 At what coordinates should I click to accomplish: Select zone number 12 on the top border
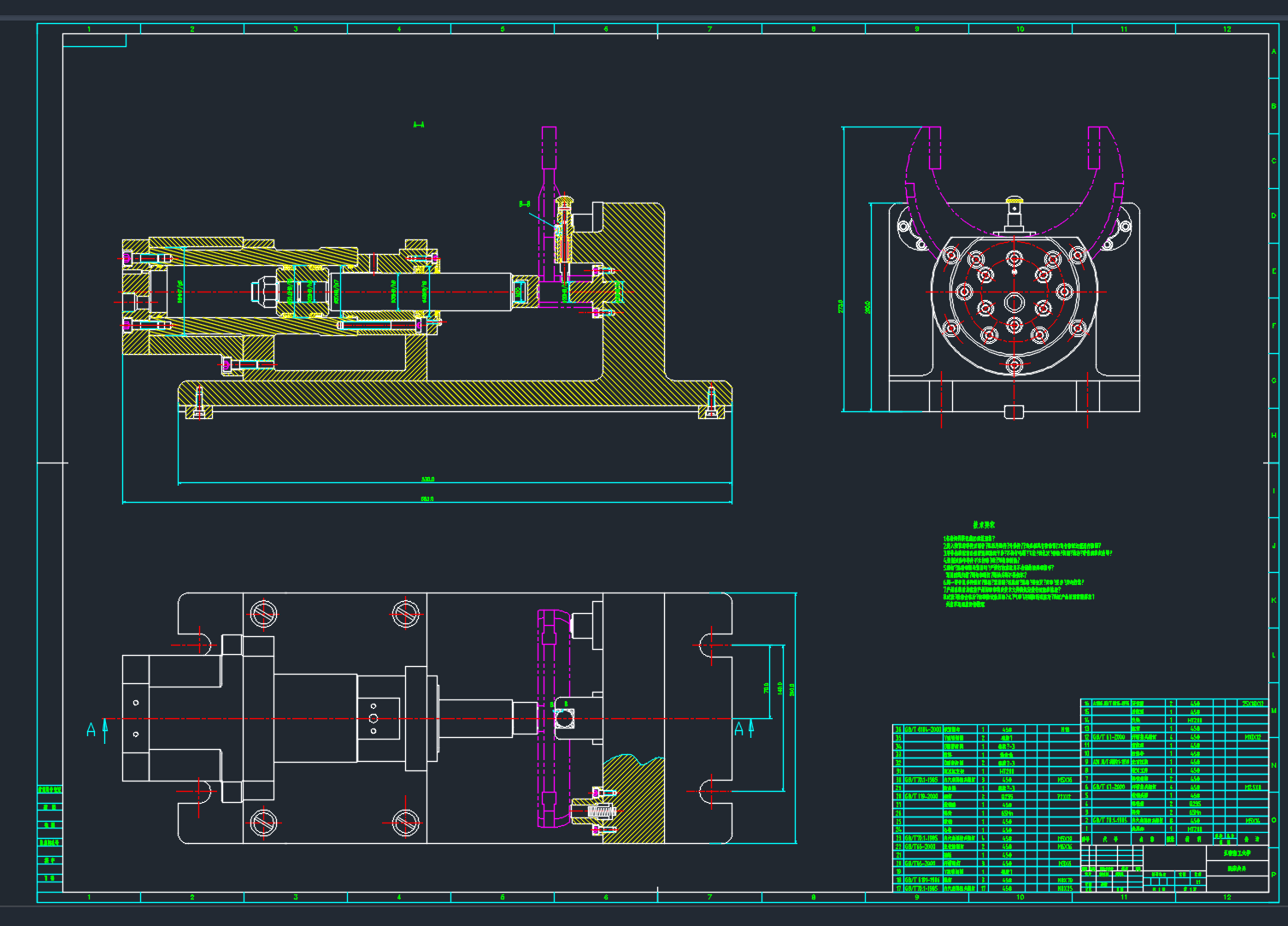pyautogui.click(x=1227, y=29)
